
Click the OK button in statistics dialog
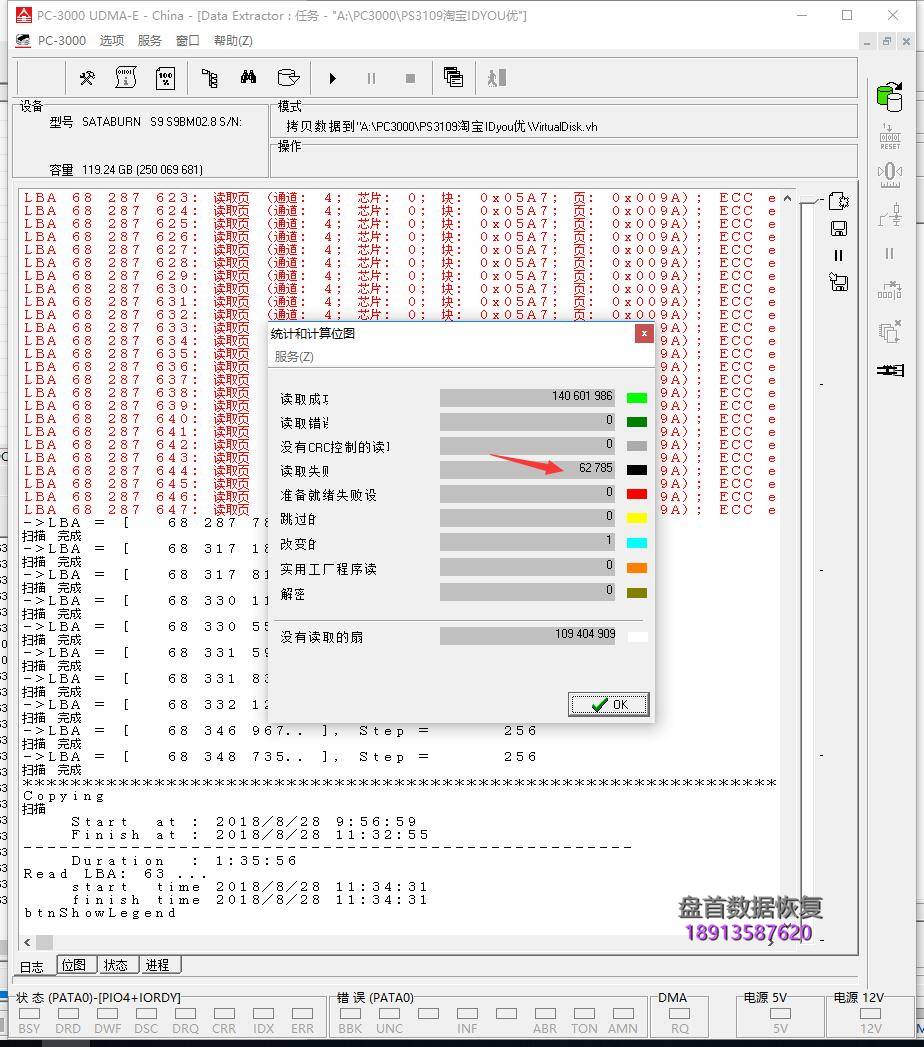[607, 704]
